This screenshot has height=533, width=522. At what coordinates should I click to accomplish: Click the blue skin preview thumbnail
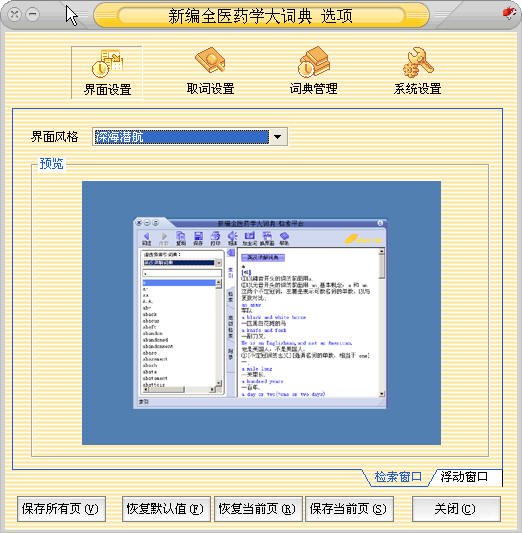click(261, 313)
